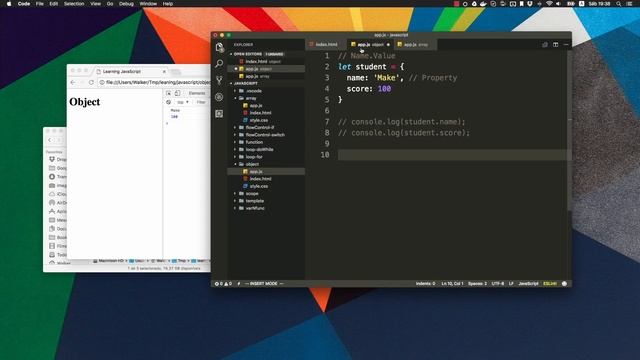Open the Go menu in menu bar
The height and width of the screenshot is (360, 640).
point(110,4)
